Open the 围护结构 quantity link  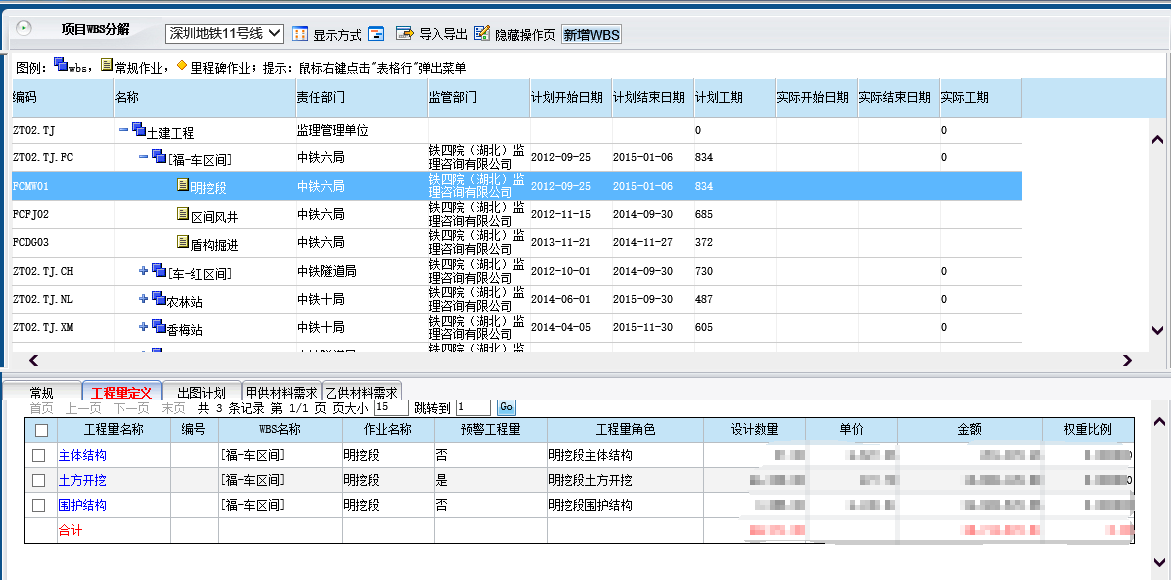click(x=82, y=505)
